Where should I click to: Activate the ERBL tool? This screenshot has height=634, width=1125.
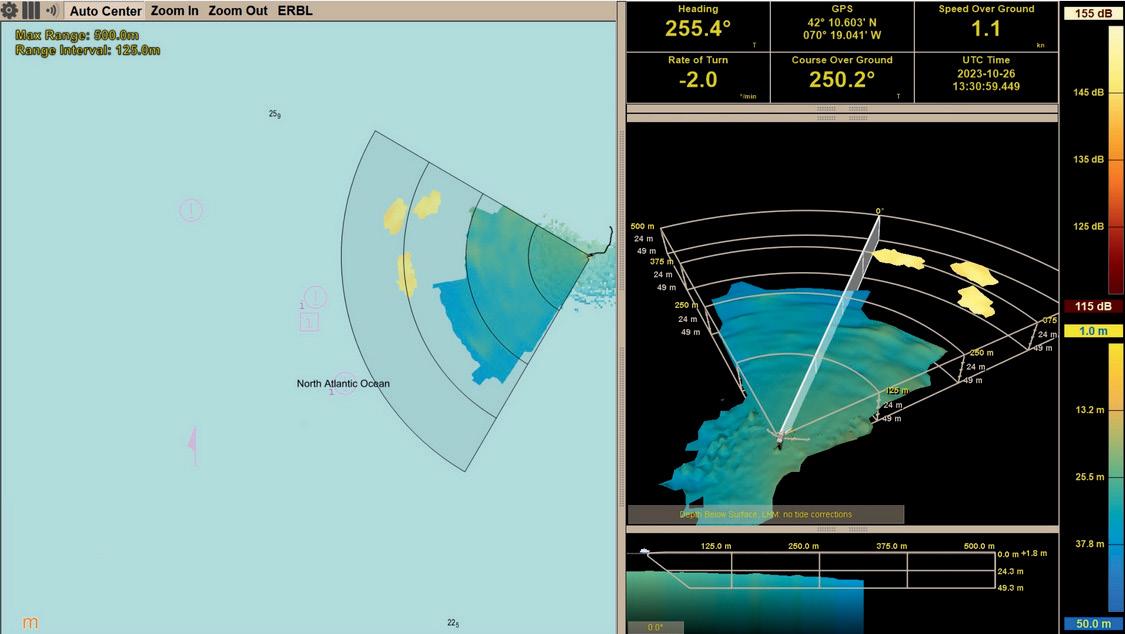295,11
